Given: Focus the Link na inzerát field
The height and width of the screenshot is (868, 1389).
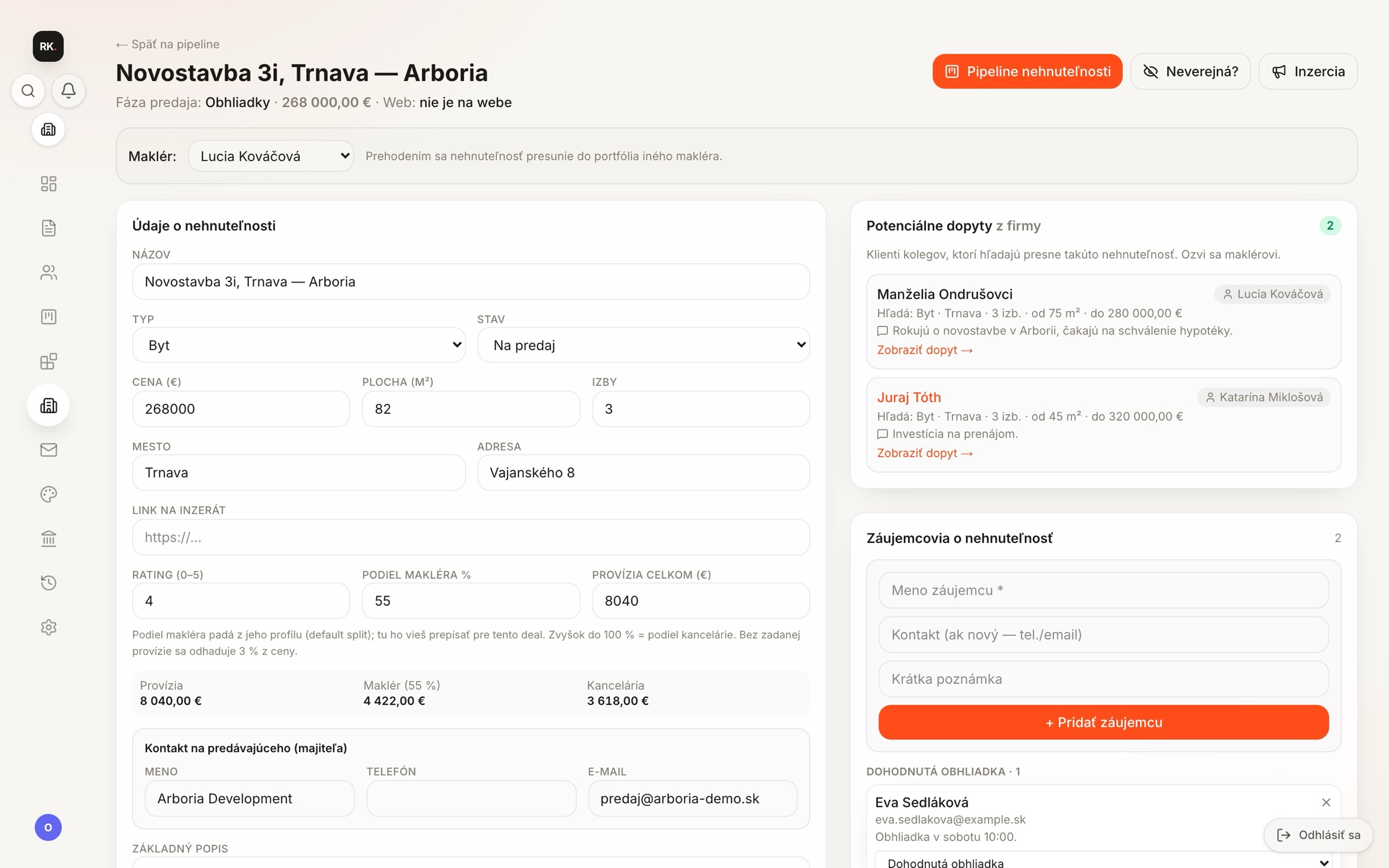Looking at the screenshot, I should tap(471, 537).
